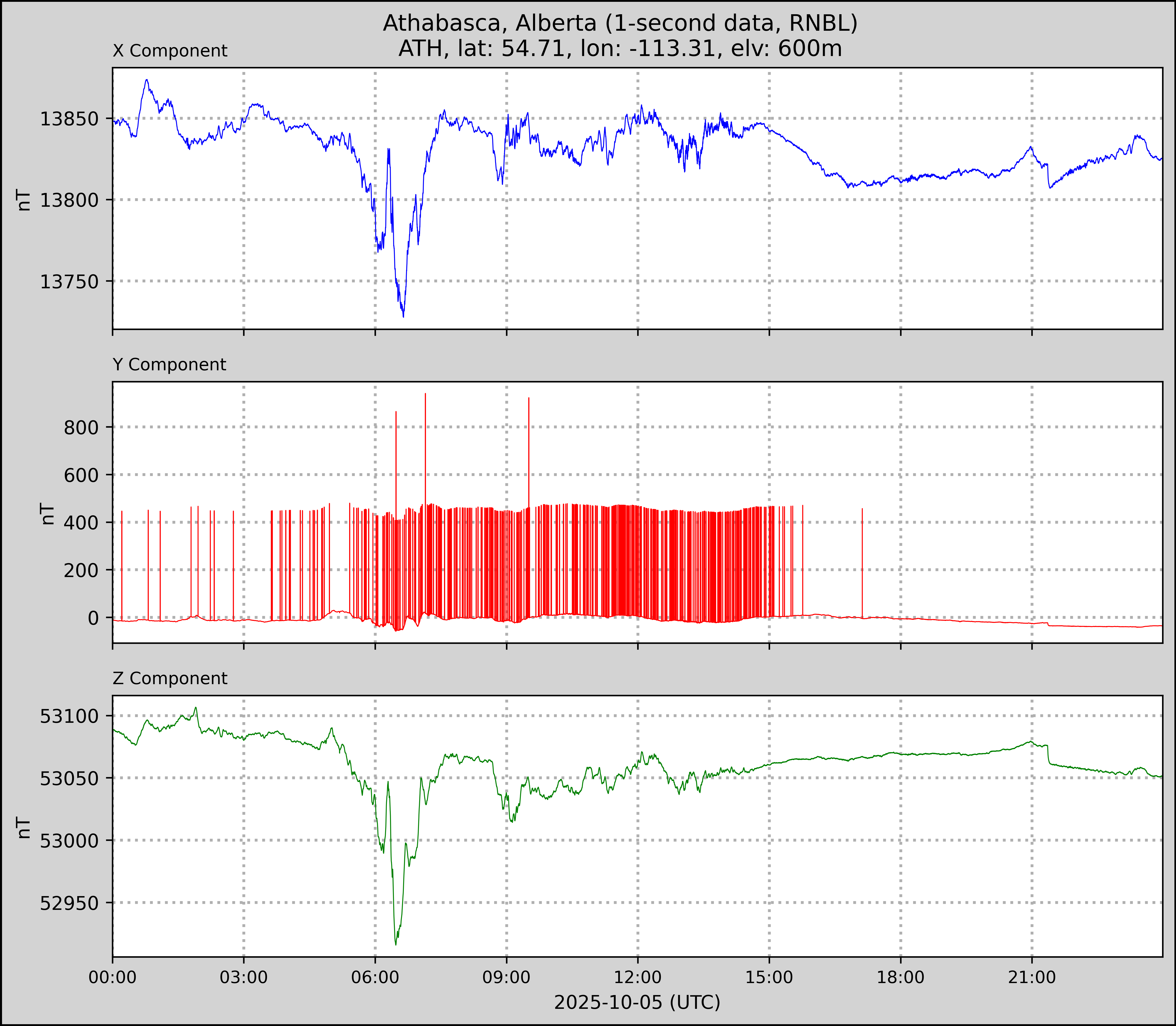Image resolution: width=1176 pixels, height=1026 pixels.
Task: Click the 06:00 time tick label
Action: pyautogui.click(x=375, y=977)
